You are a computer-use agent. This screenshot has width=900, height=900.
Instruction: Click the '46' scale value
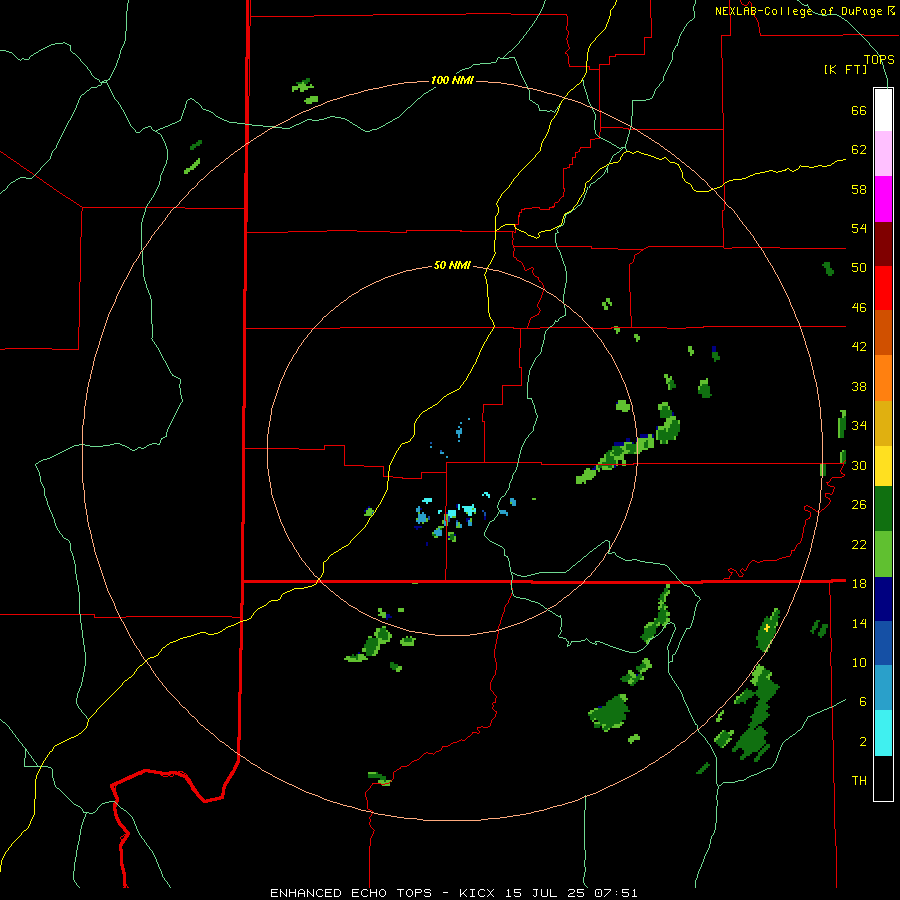click(x=859, y=308)
